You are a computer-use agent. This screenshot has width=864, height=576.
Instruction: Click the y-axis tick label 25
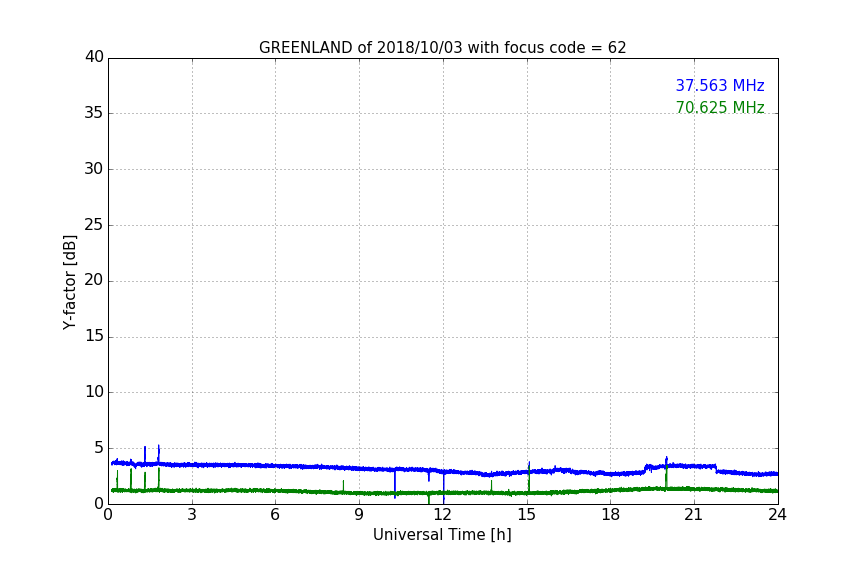94,225
